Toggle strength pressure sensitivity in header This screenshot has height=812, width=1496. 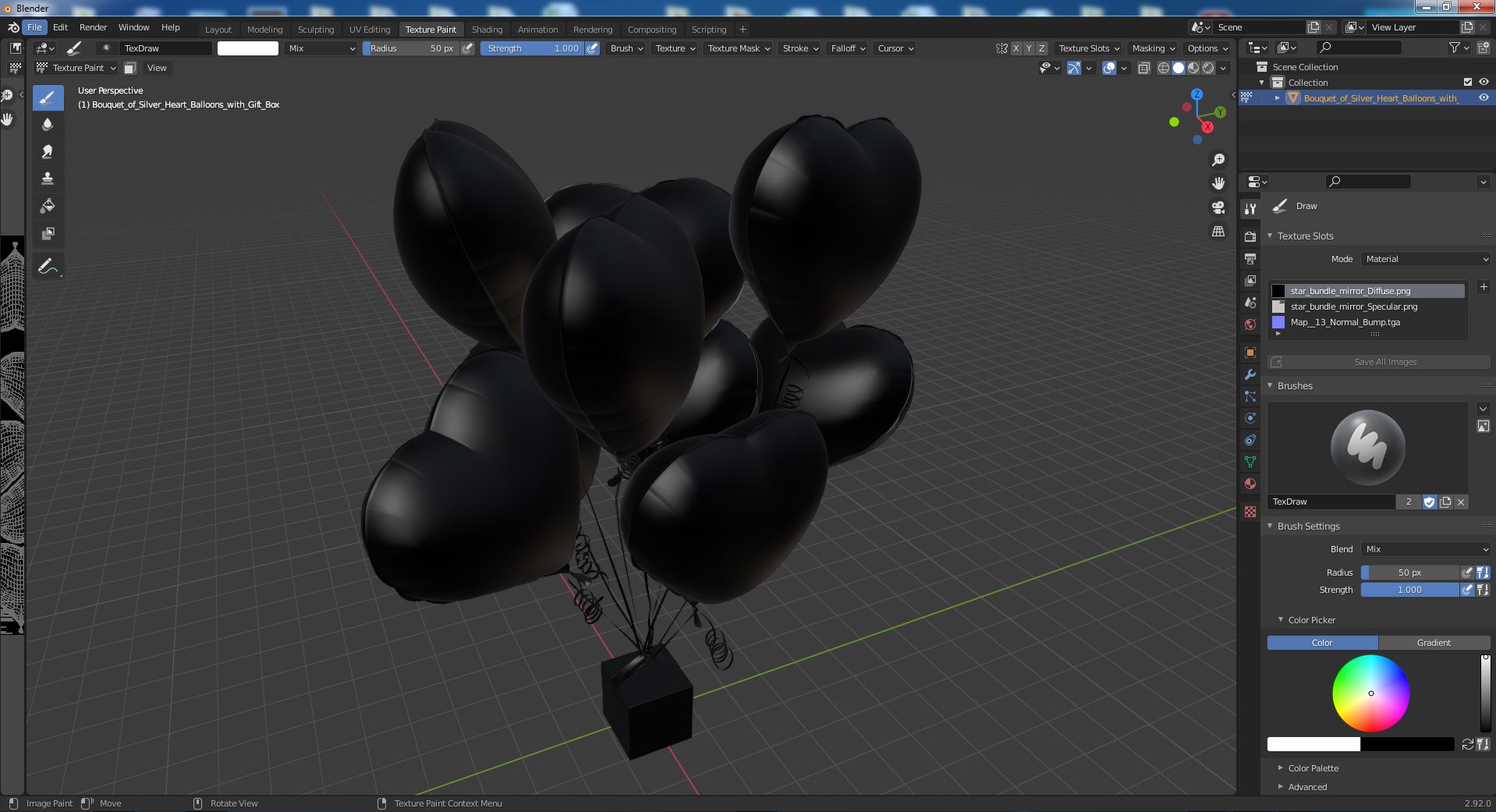(593, 48)
